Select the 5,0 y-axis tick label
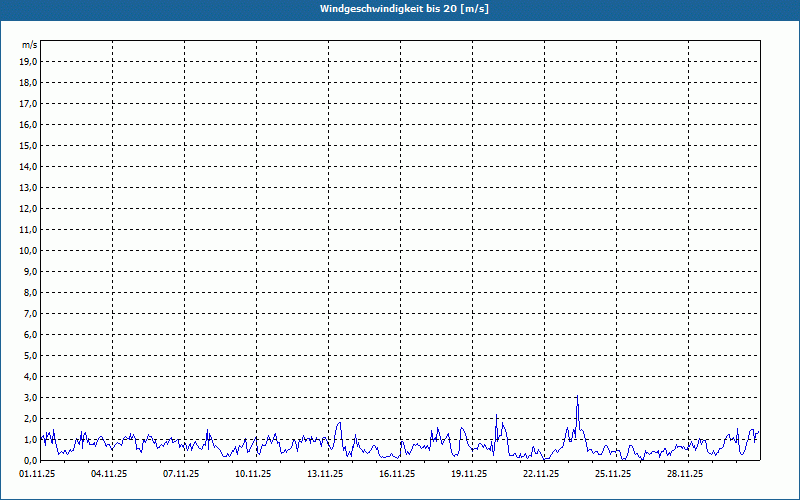This screenshot has height=500, width=800. pyautogui.click(x=29, y=355)
